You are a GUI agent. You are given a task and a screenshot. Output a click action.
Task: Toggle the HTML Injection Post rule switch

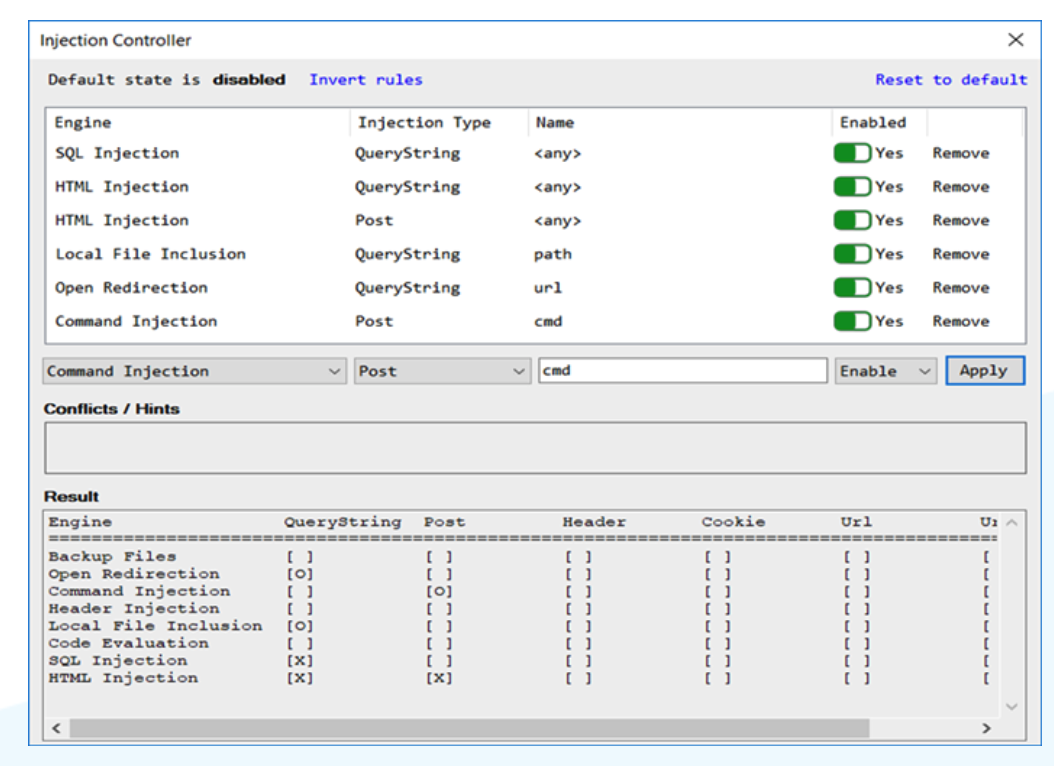click(x=852, y=220)
